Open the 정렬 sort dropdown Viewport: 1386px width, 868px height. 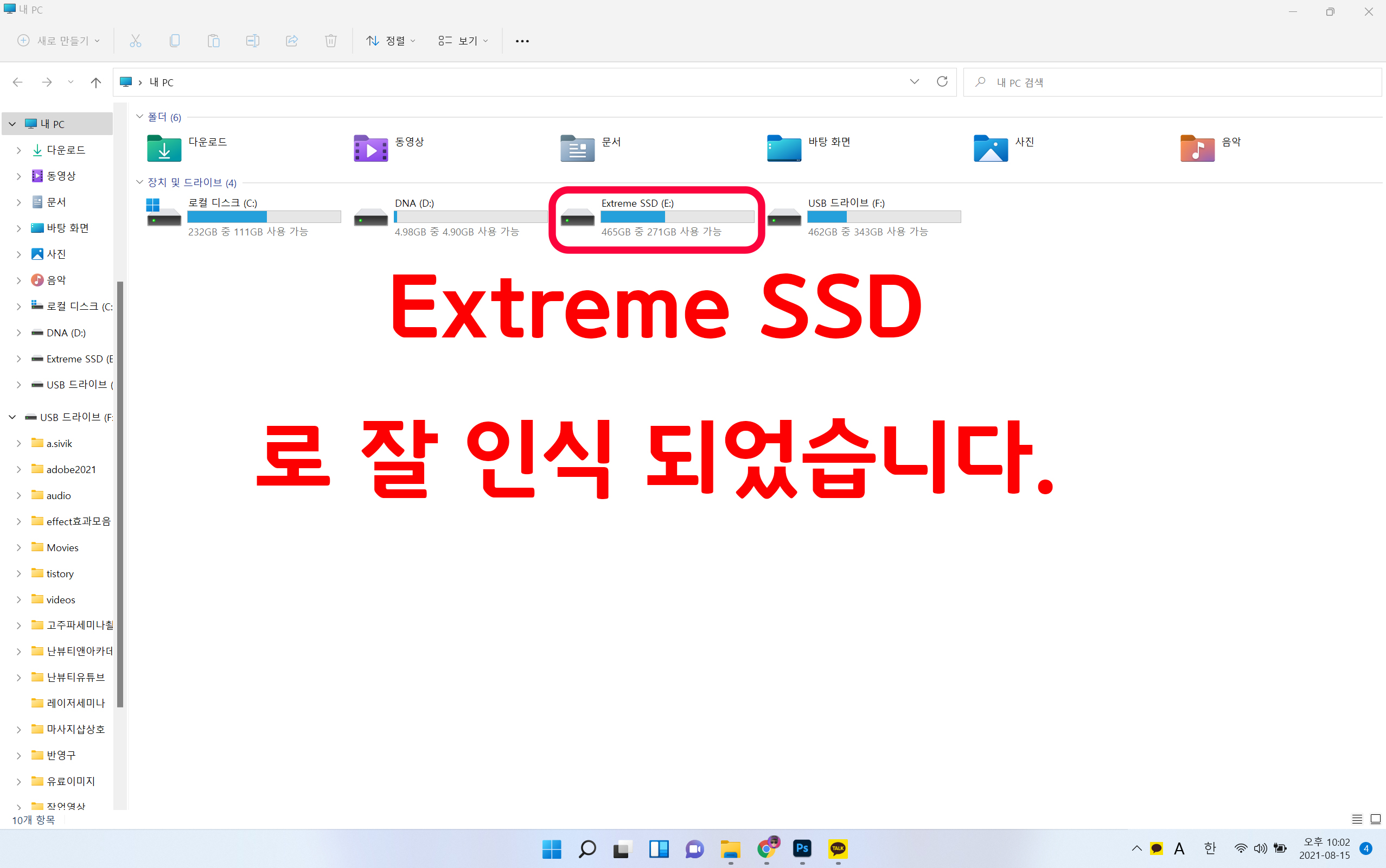coord(391,41)
